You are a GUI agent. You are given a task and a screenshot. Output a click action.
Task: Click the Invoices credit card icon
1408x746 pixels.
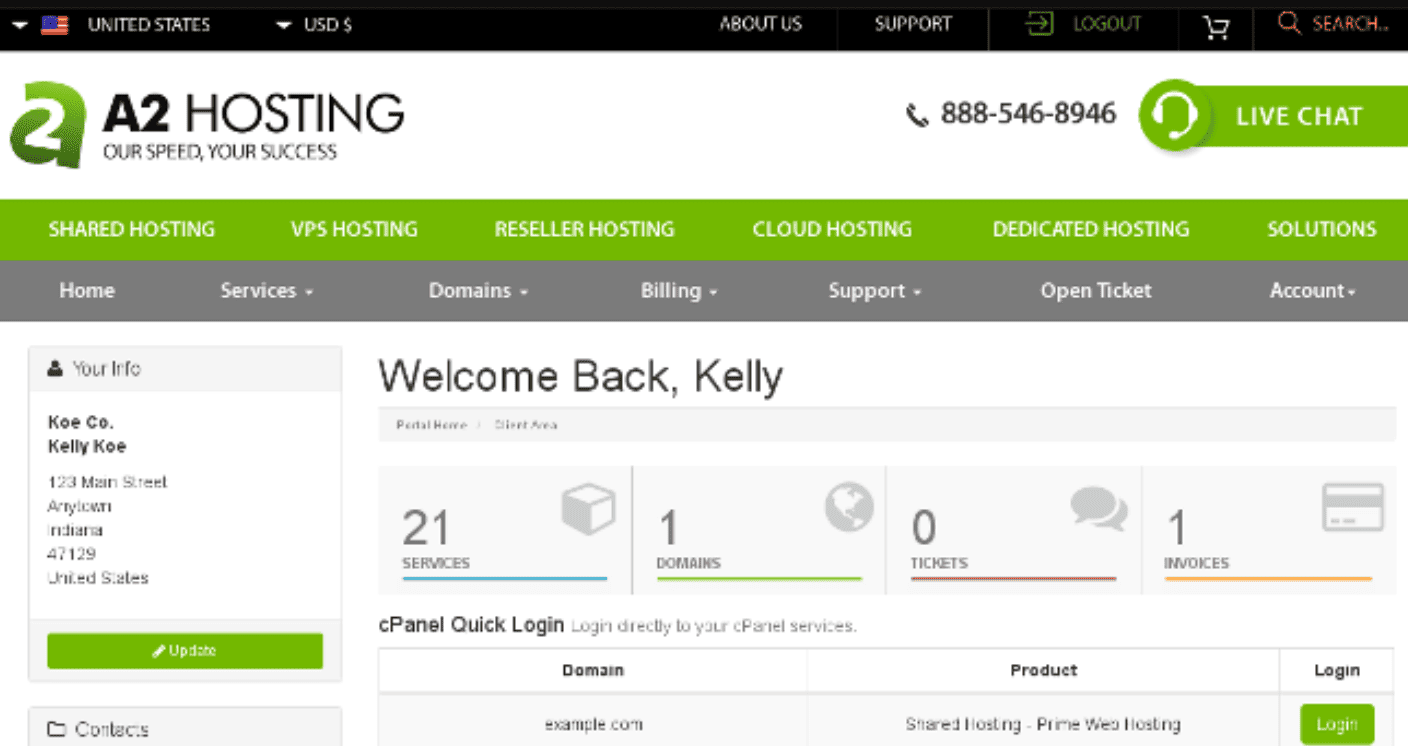click(1352, 508)
